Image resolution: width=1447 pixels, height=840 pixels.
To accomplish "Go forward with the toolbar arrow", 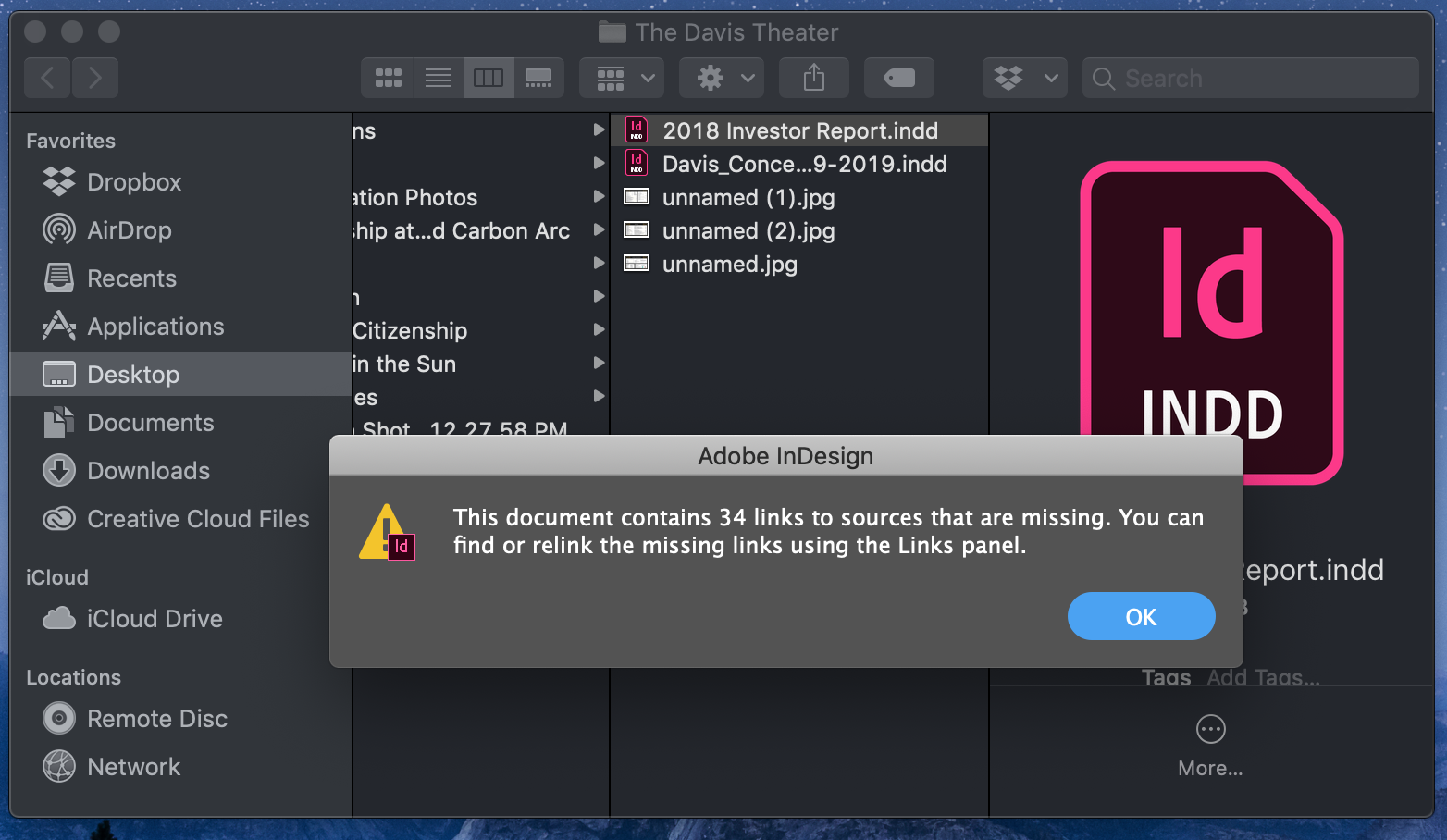I will point(94,78).
